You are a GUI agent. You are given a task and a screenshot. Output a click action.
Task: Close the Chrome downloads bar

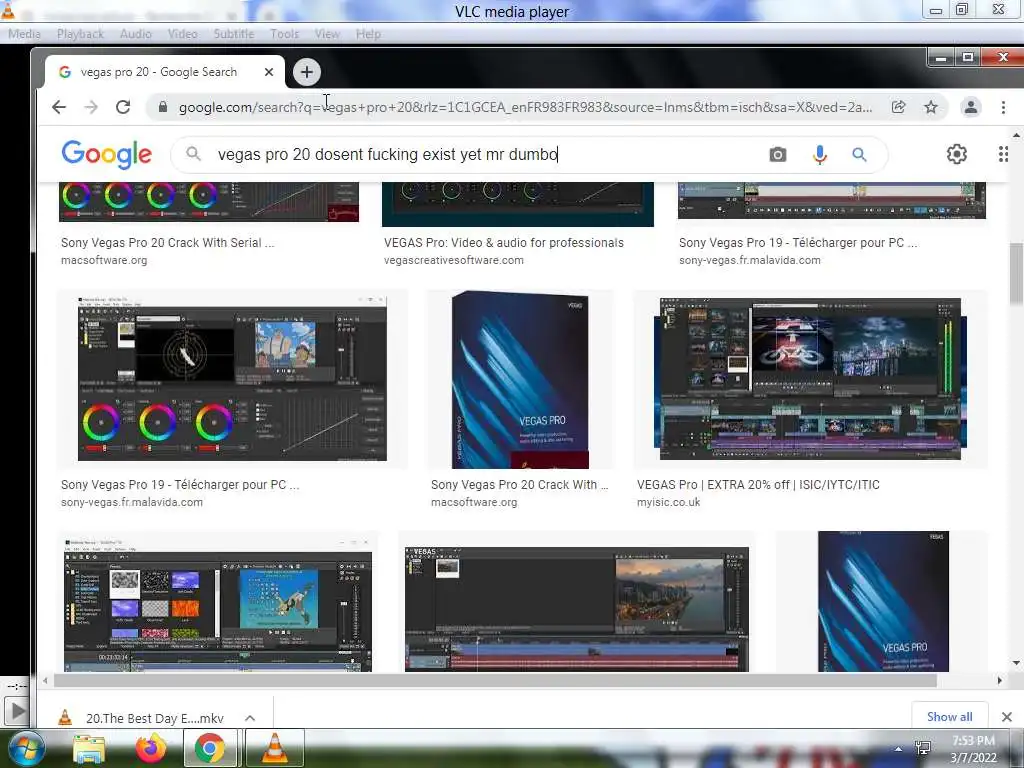coord(1006,717)
